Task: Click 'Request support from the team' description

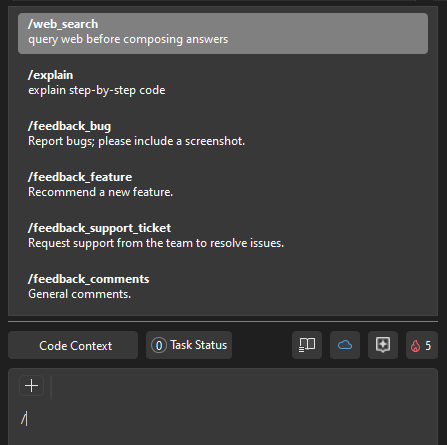Action: [x=156, y=243]
